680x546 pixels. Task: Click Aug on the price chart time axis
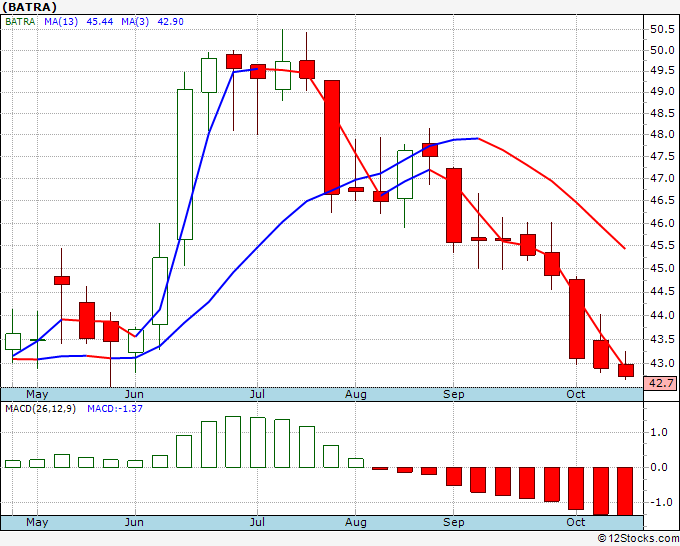click(356, 394)
